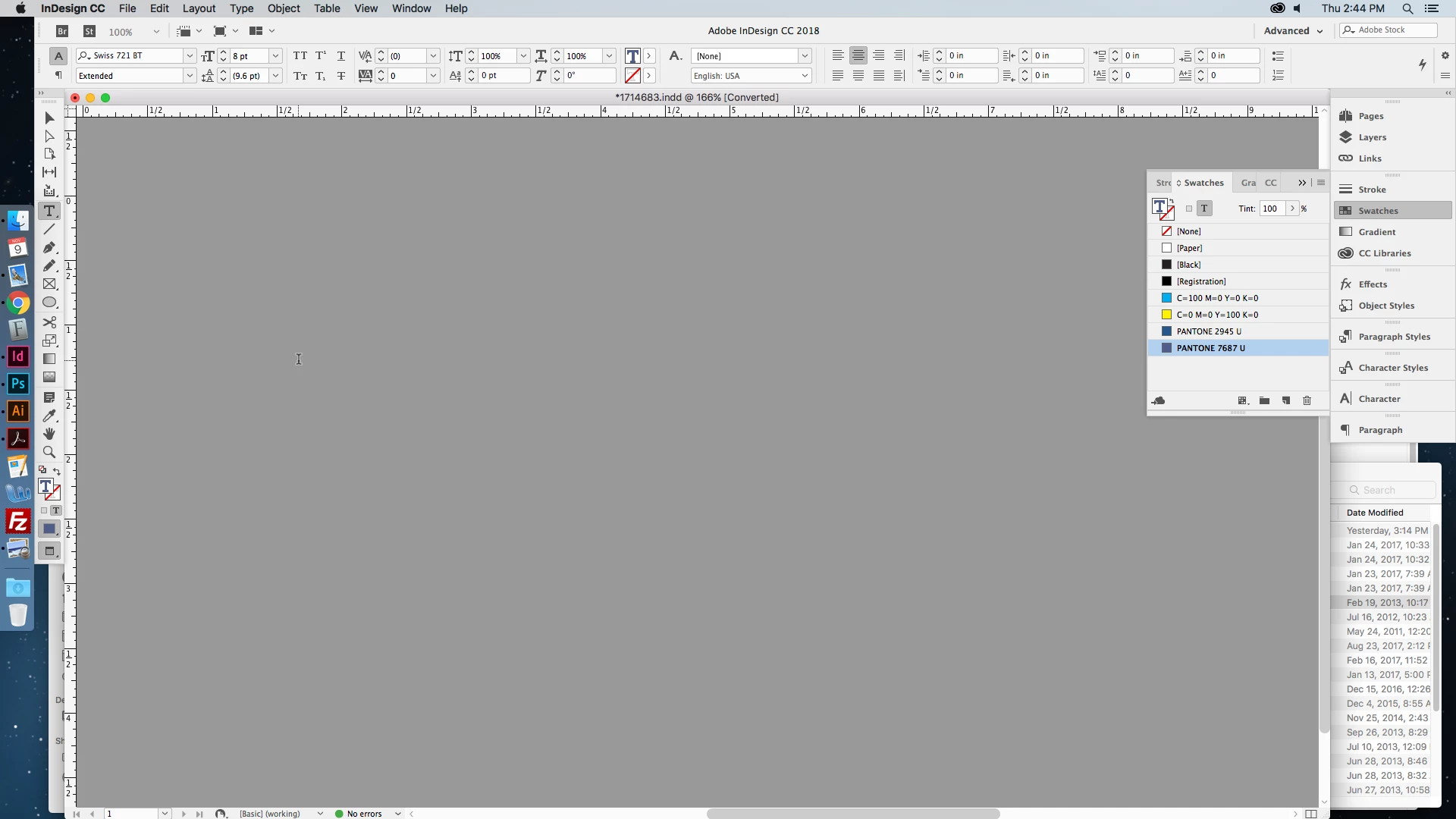Open the Character Styles panel

[1394, 368]
